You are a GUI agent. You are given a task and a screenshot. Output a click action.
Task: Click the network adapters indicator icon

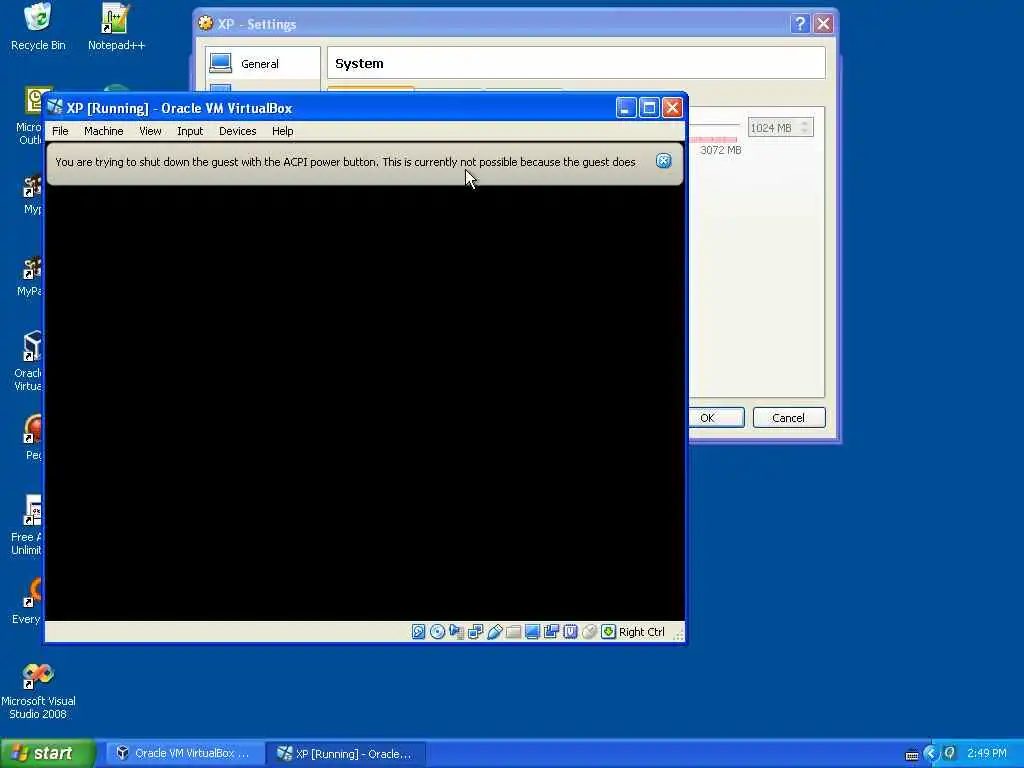(475, 632)
